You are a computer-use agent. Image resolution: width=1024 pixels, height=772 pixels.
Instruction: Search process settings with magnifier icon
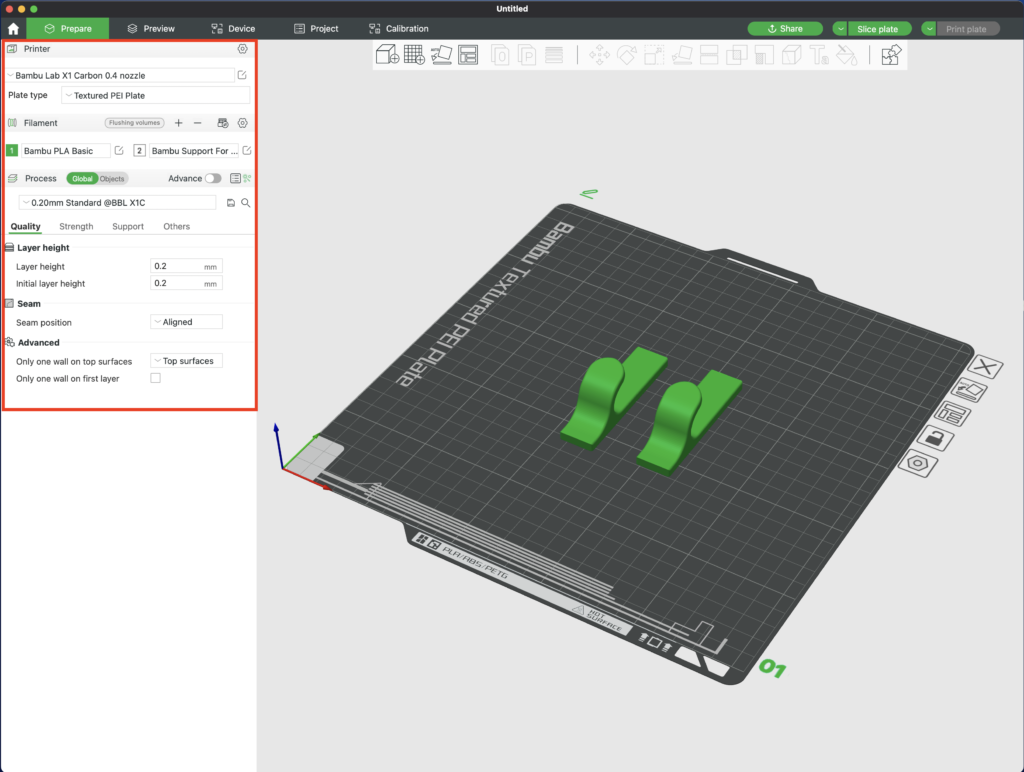[246, 203]
